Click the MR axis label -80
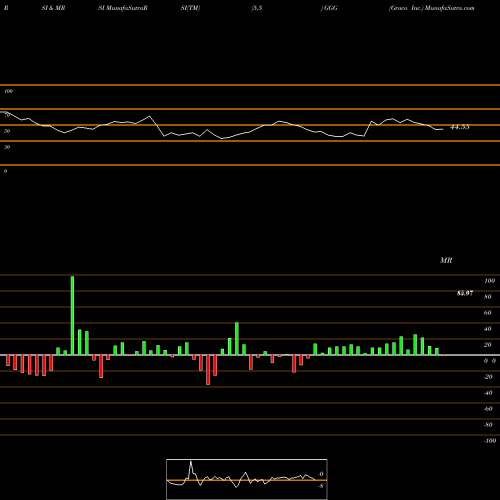This screenshot has height=500, width=500. click(x=488, y=425)
